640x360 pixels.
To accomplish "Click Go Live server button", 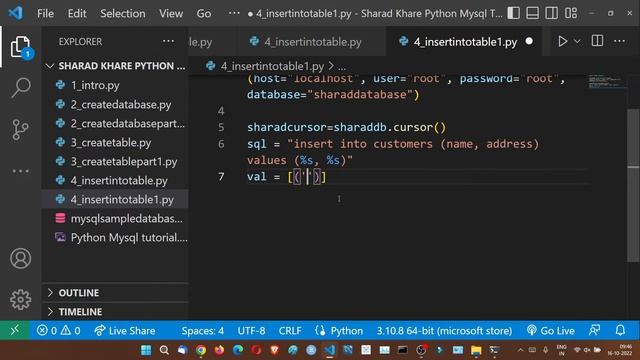I will (551, 331).
